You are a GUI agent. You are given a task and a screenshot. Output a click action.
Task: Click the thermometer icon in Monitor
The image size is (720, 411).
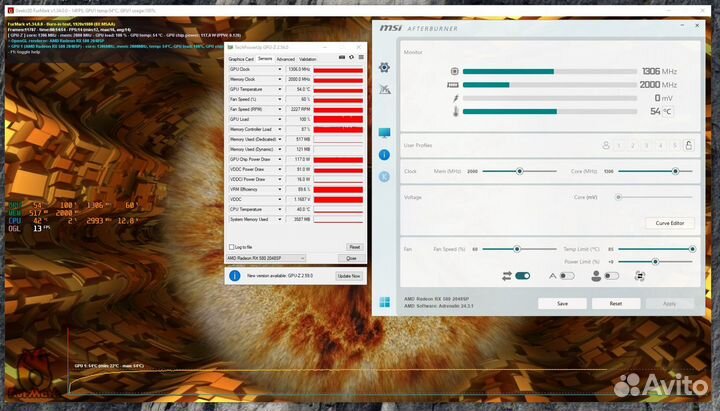(456, 111)
